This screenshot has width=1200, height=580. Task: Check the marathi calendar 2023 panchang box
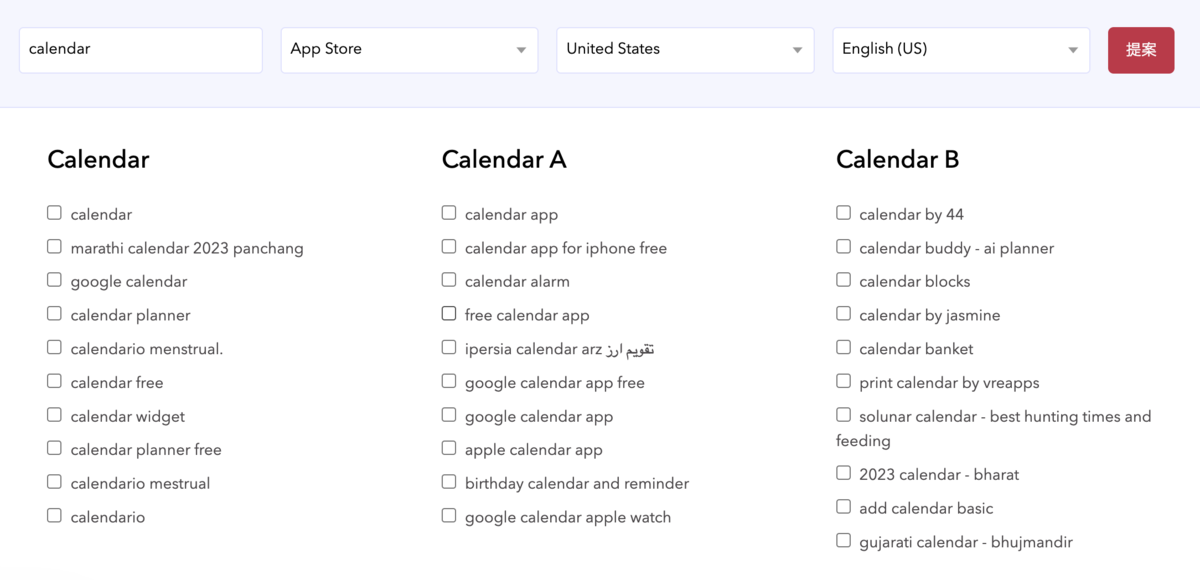(x=54, y=247)
